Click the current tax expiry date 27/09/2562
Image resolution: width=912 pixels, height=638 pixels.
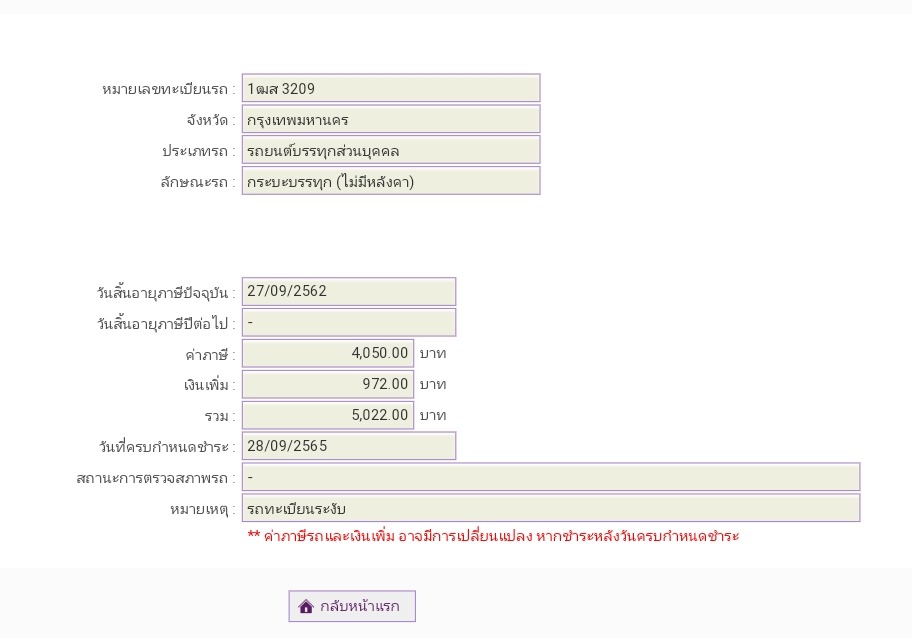point(349,291)
